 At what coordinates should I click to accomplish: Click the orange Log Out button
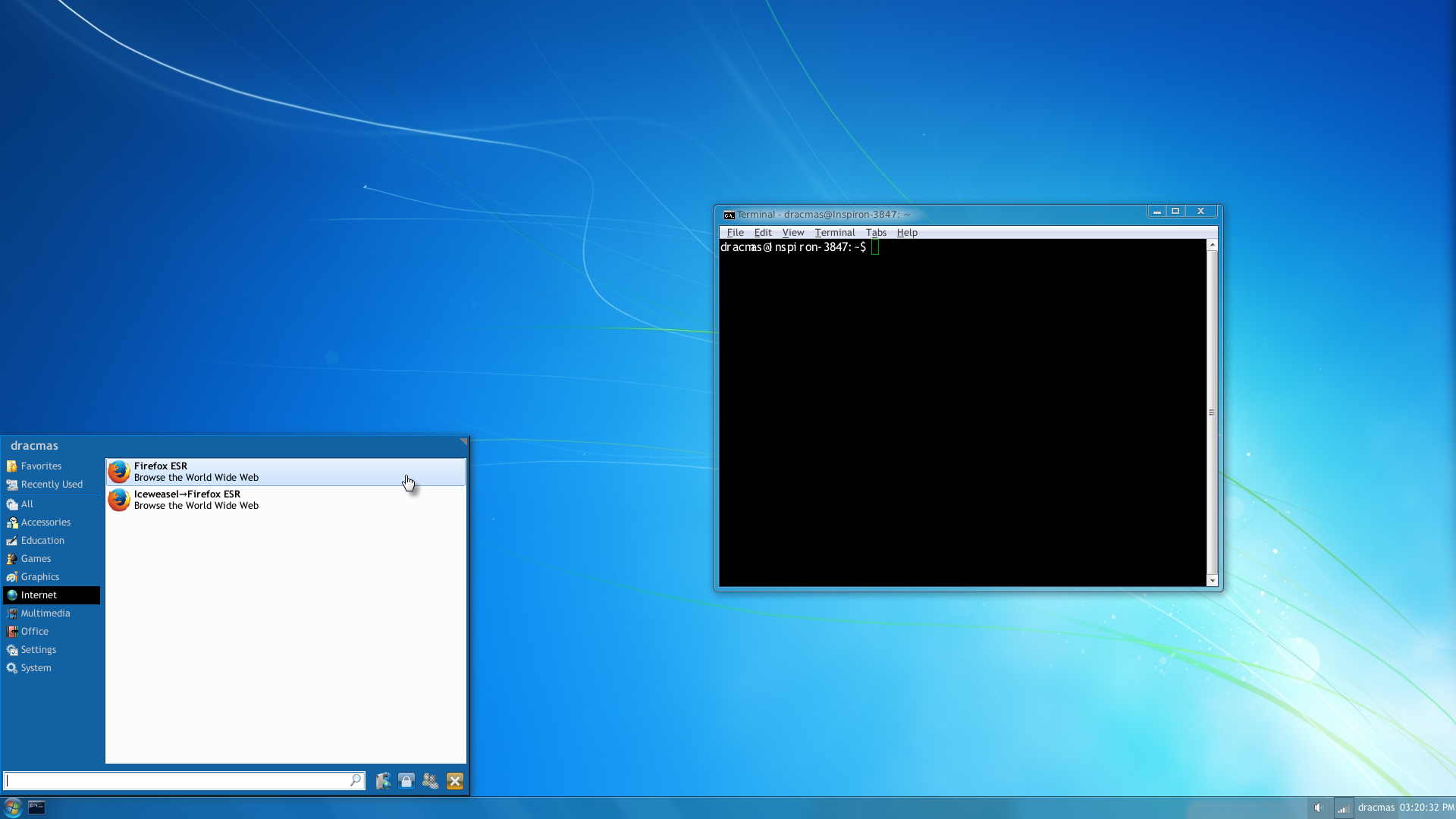pos(455,781)
